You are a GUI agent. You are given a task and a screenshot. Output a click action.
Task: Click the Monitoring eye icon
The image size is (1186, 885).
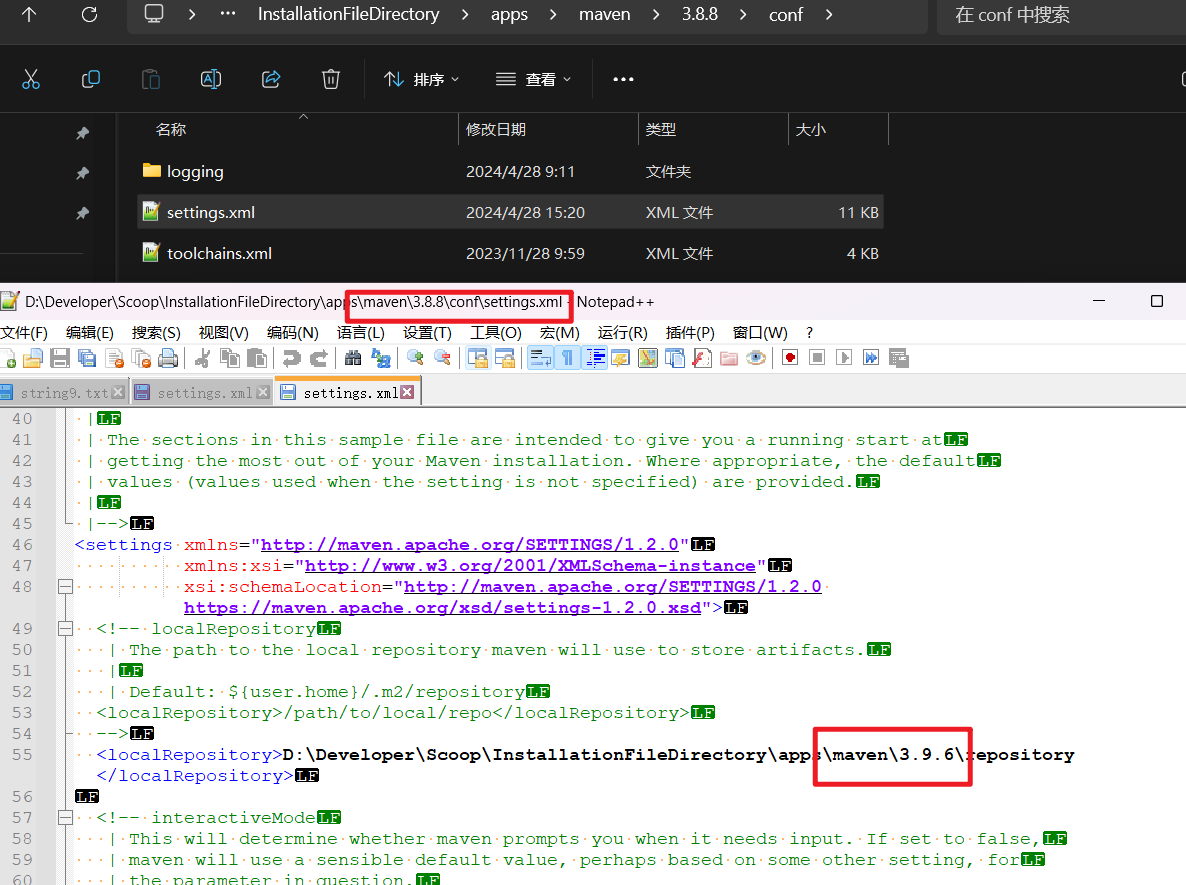[756, 359]
